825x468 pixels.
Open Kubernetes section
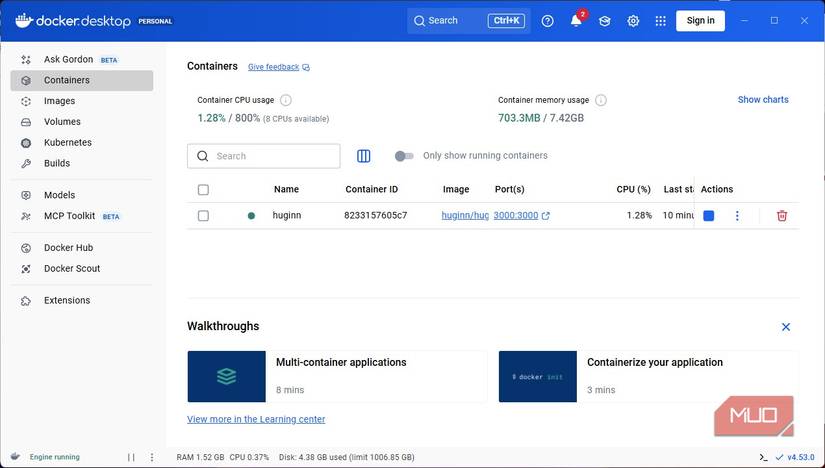tap(82, 143)
